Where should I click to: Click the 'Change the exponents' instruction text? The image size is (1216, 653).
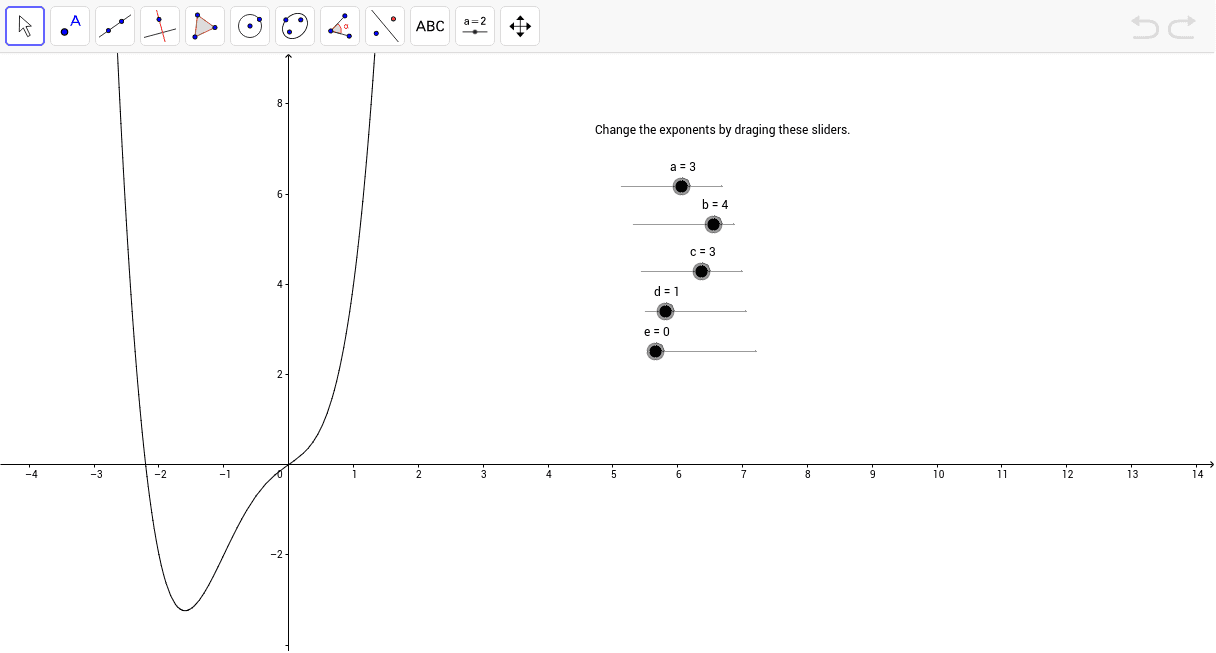722,130
